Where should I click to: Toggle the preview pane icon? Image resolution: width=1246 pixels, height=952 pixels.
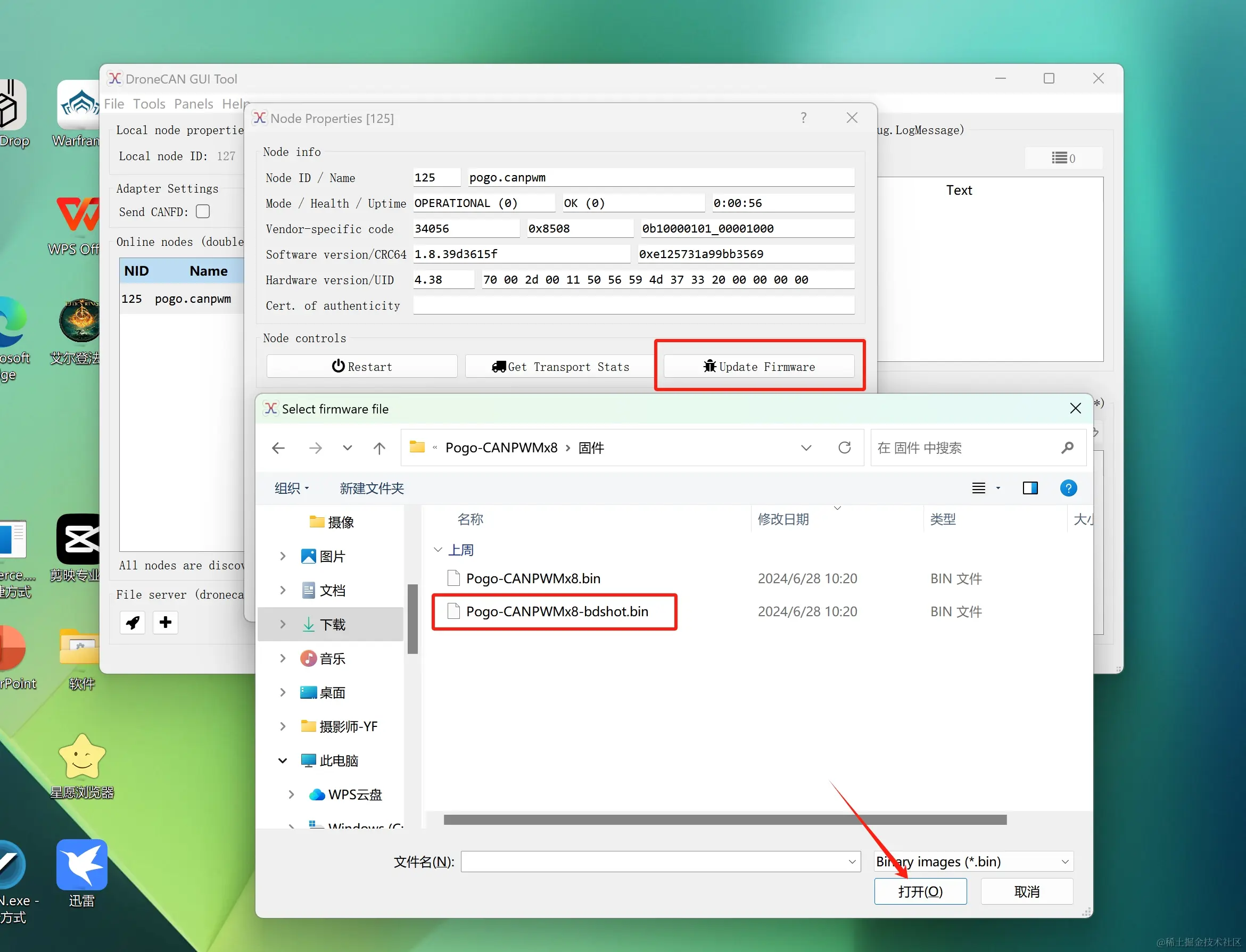pos(1029,488)
